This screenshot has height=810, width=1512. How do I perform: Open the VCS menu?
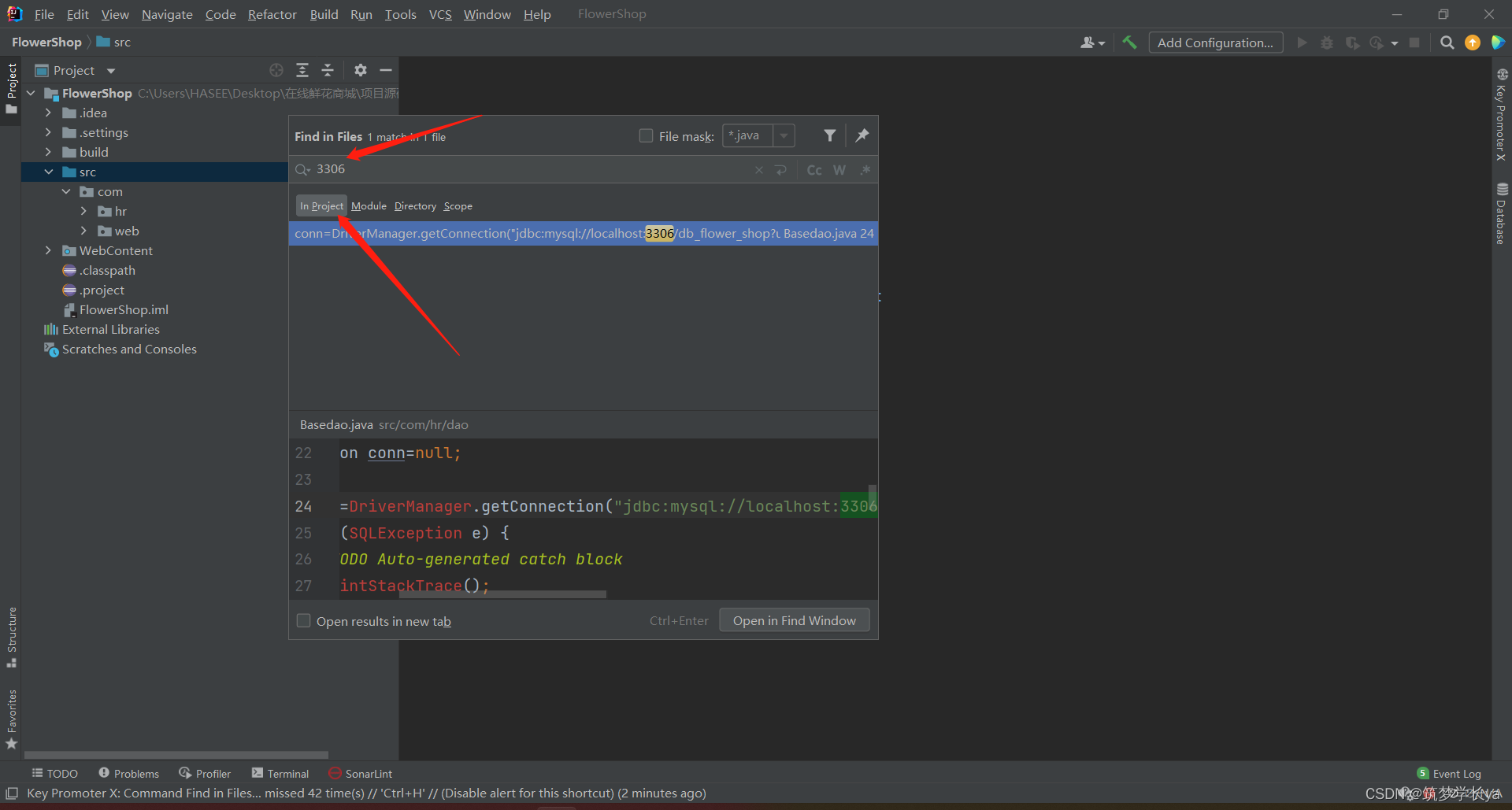tap(440, 14)
